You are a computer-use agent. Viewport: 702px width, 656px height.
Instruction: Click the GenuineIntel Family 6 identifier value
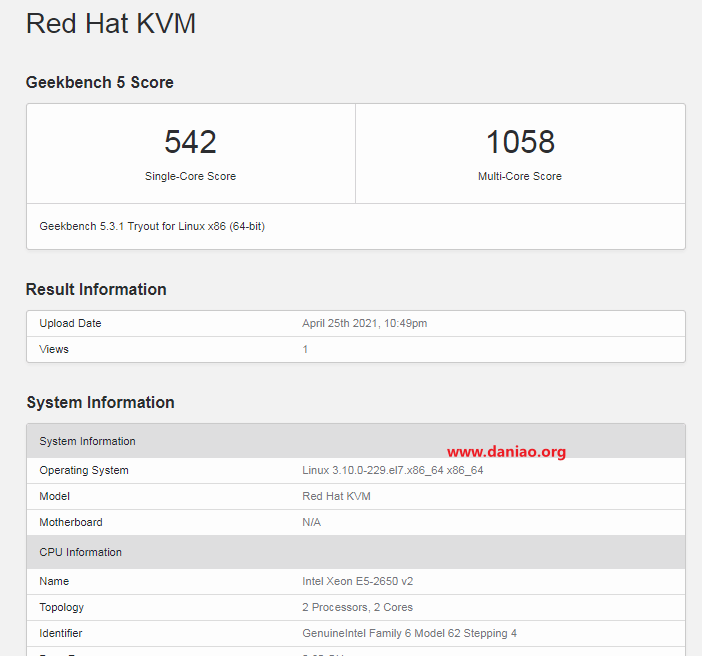point(409,633)
